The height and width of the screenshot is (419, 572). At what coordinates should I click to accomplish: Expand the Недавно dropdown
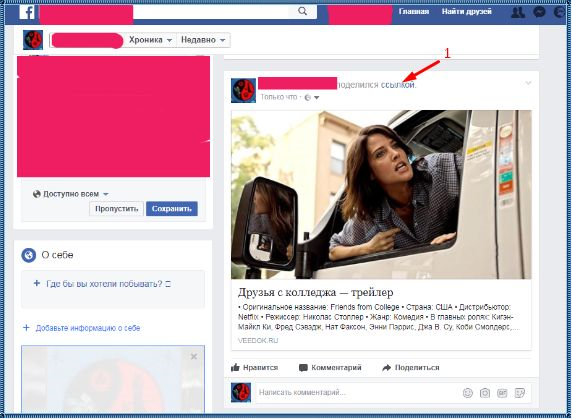203,40
